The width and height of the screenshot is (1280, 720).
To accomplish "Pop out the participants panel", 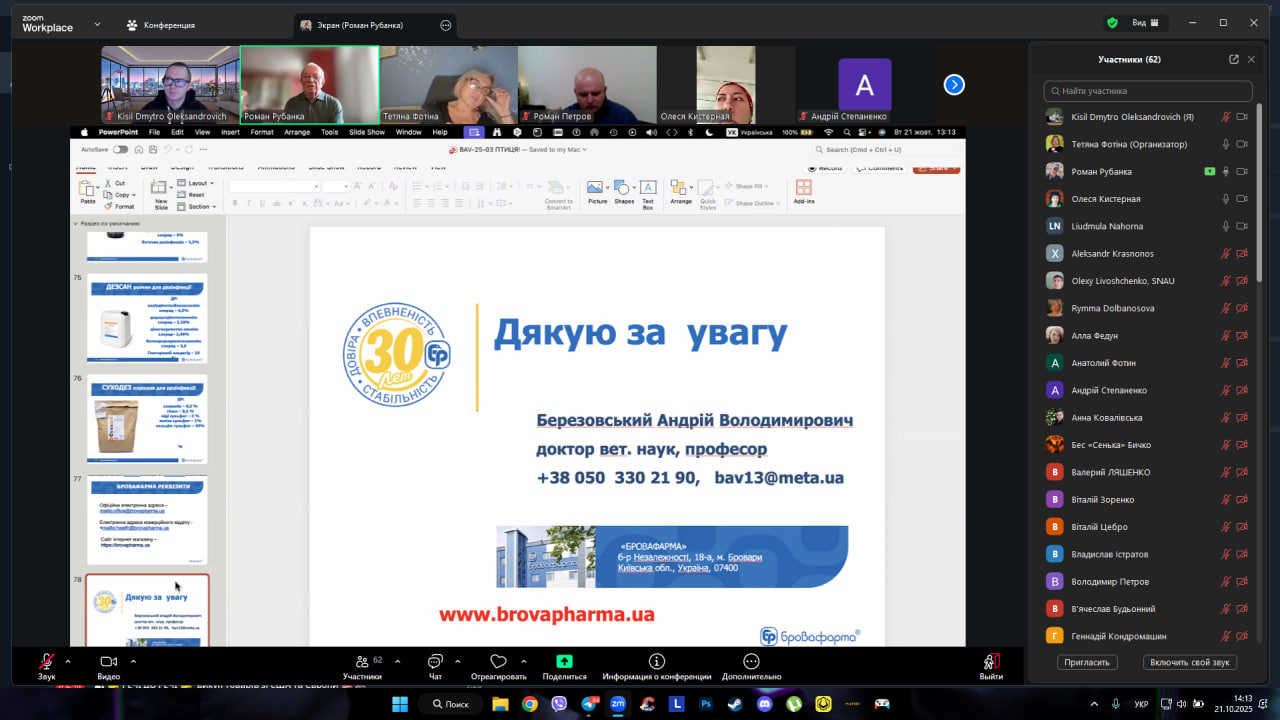I will pos(1234,59).
